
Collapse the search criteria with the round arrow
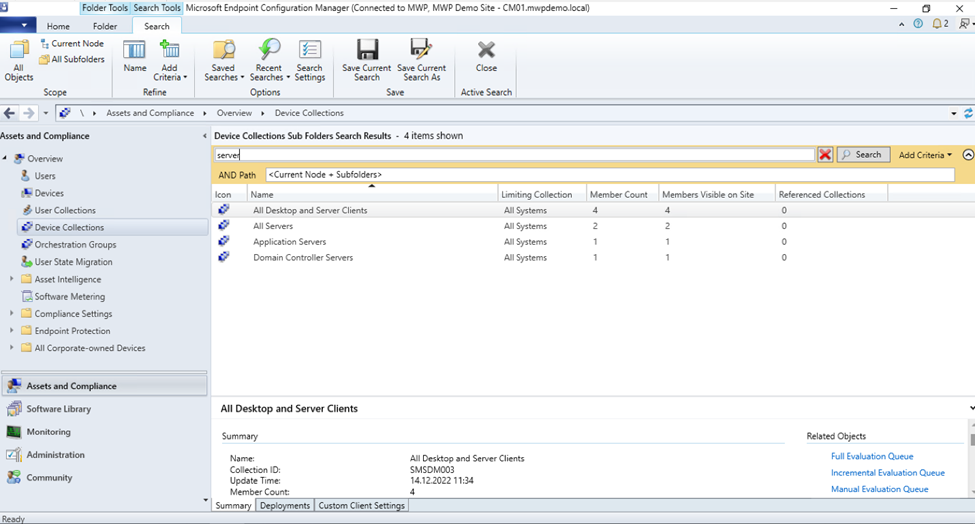coord(968,155)
